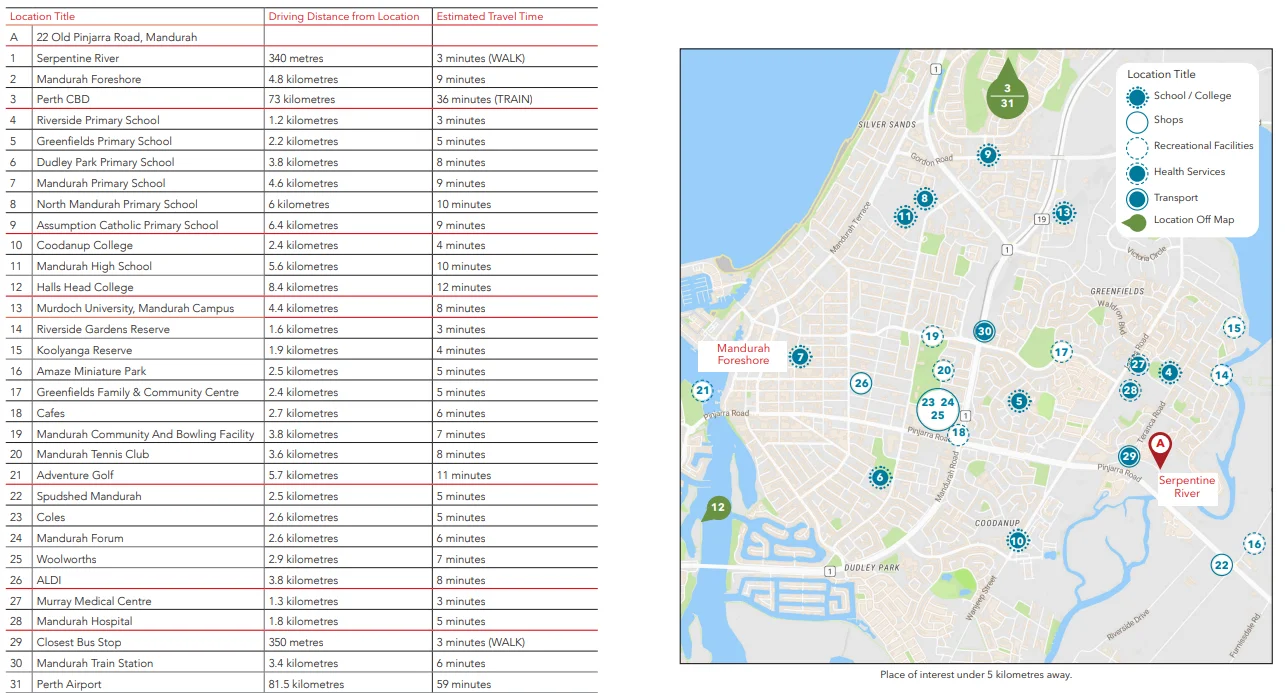Image resolution: width=1285 pixels, height=693 pixels.
Task: Click the Mandurah Foreshore label on map
Action: (743, 355)
